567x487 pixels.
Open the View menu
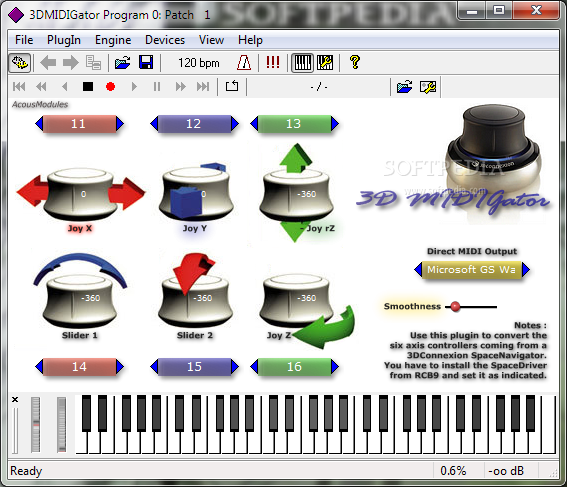point(211,40)
